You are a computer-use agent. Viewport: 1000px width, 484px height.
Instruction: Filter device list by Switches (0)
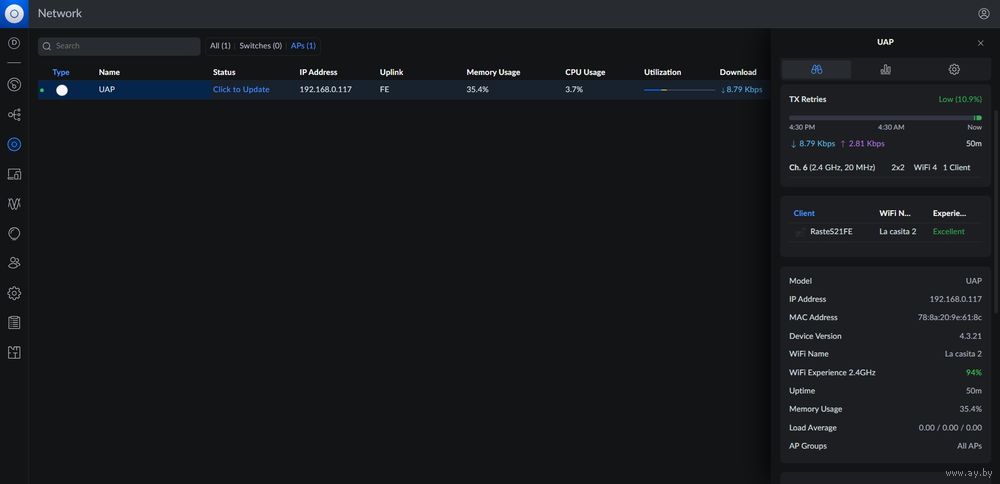point(260,46)
